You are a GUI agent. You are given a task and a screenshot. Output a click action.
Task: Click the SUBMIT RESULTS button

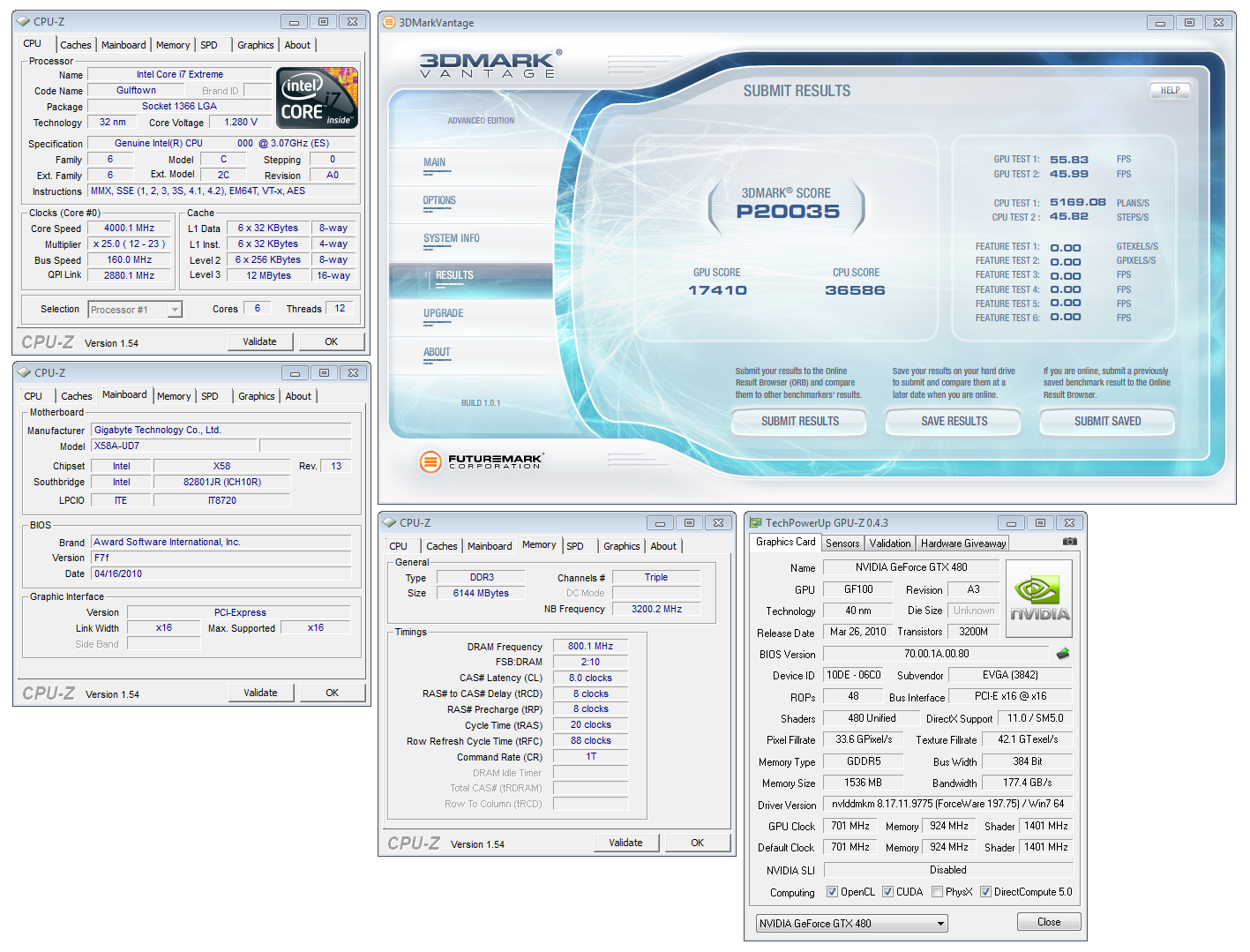coord(799,422)
